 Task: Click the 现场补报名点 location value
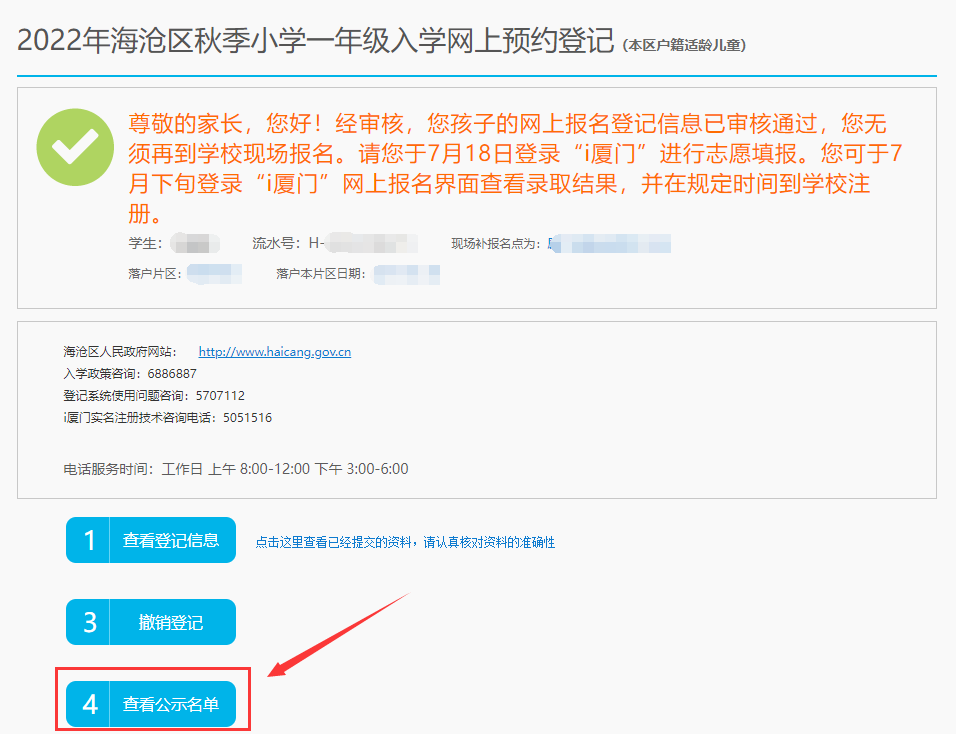pos(612,243)
